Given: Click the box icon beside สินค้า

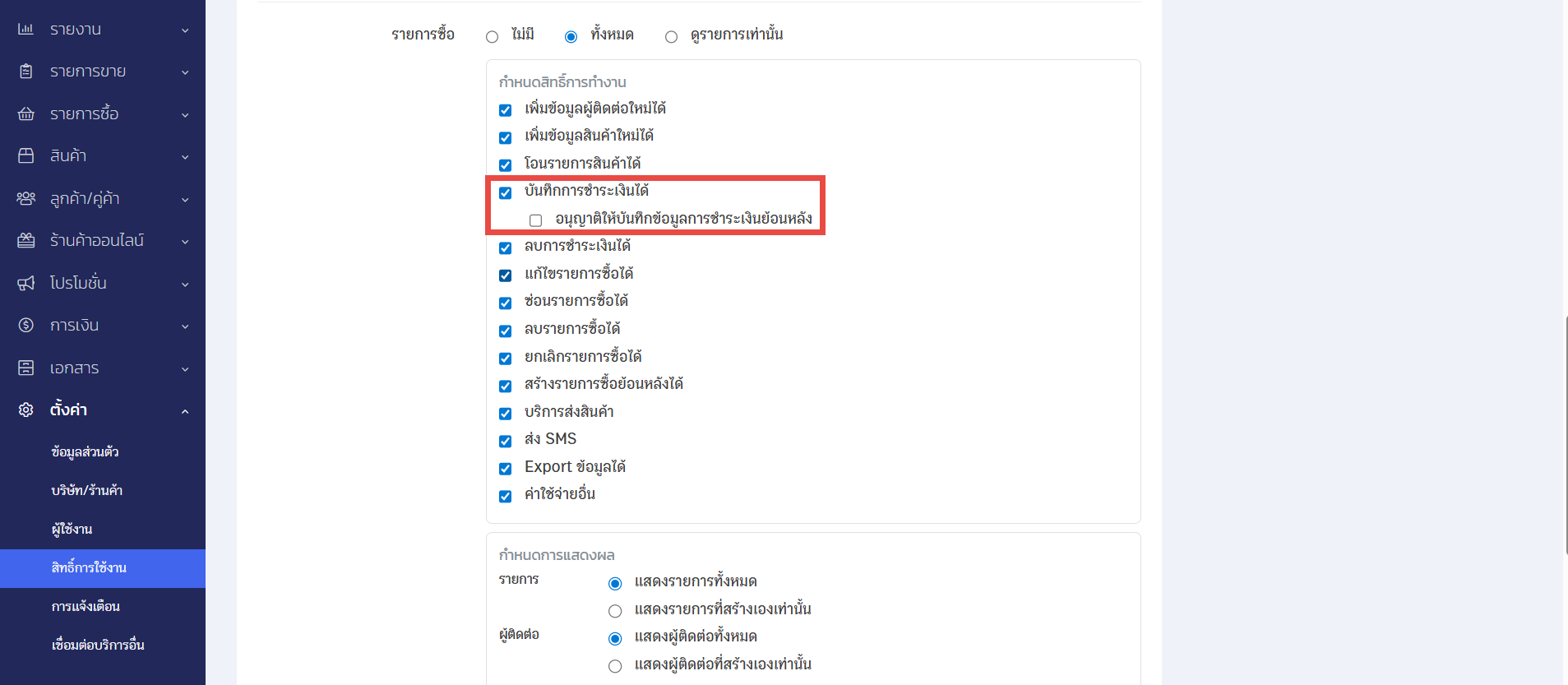Looking at the screenshot, I should [26, 156].
